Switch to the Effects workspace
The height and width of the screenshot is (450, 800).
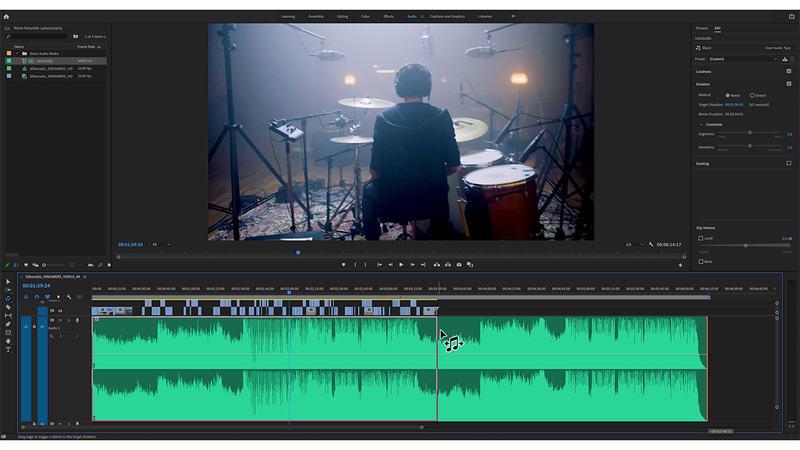coord(388,16)
